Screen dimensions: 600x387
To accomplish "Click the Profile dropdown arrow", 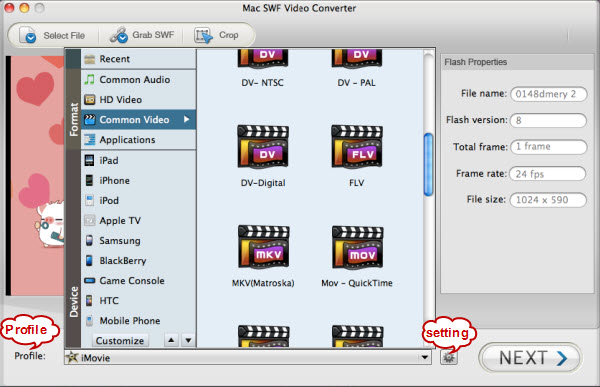I will coord(425,358).
